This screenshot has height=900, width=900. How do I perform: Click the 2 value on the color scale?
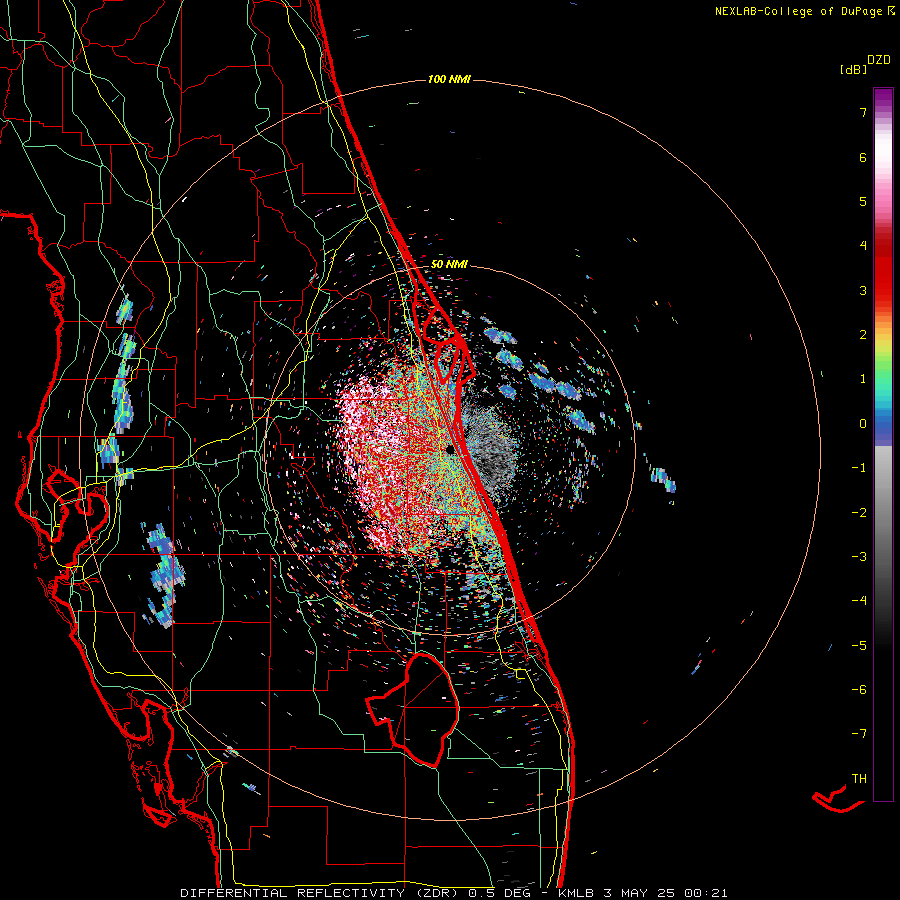(863, 335)
